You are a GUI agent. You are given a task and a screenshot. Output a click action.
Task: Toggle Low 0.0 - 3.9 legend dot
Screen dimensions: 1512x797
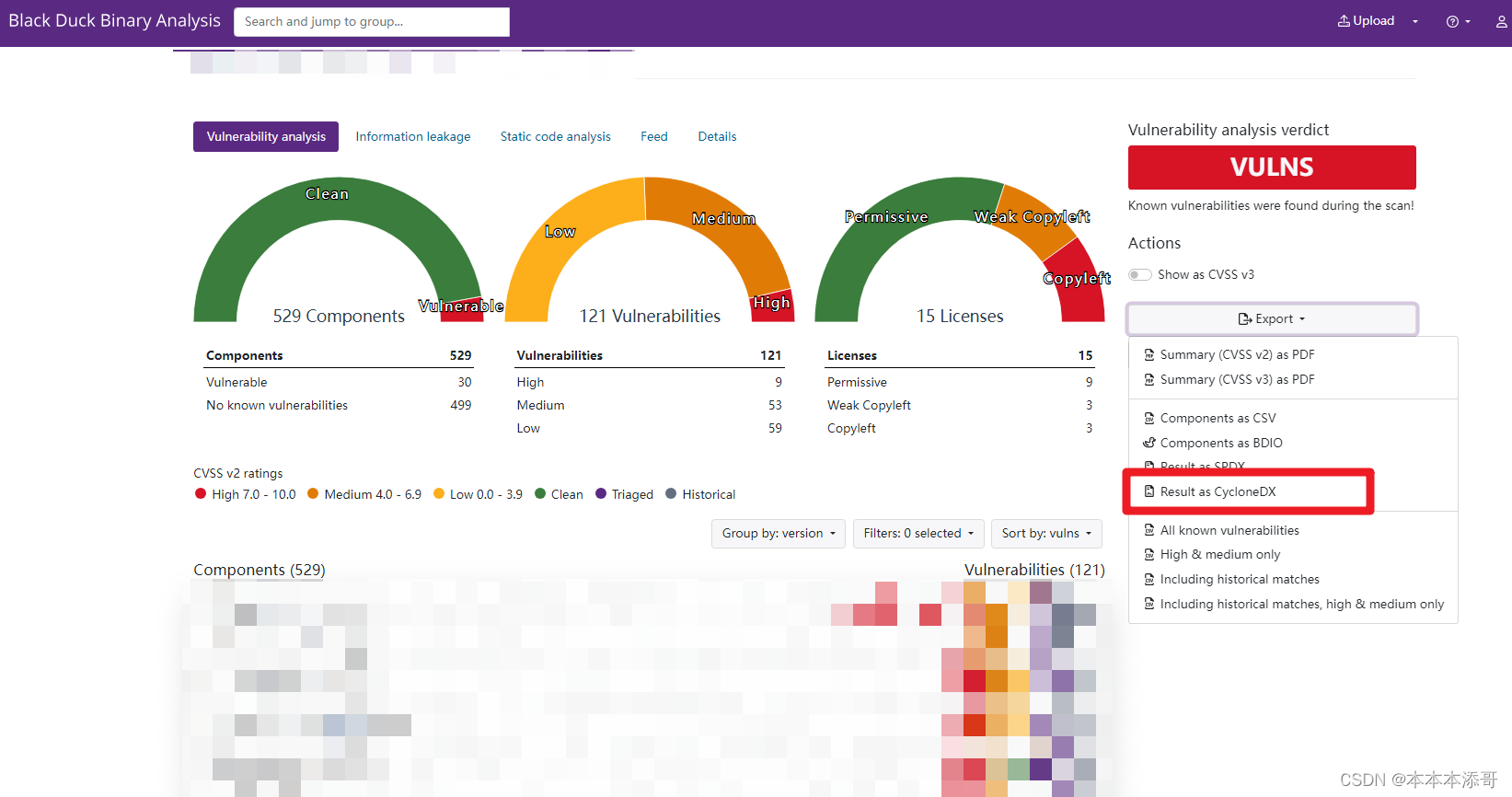[439, 493]
